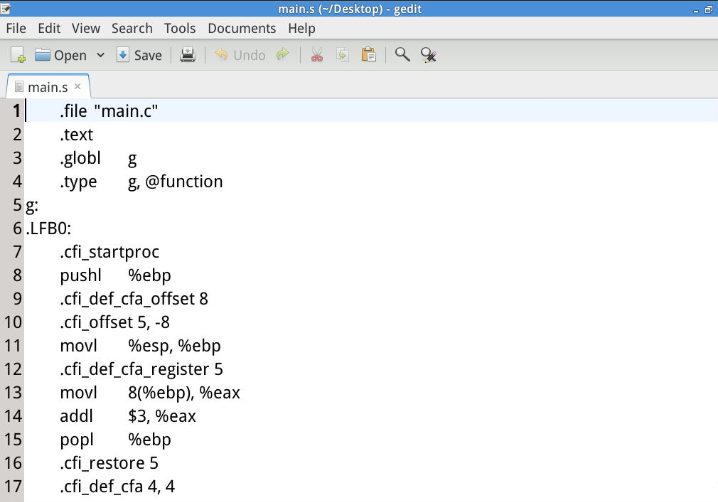Click the gedit window menu icon

point(6,9)
